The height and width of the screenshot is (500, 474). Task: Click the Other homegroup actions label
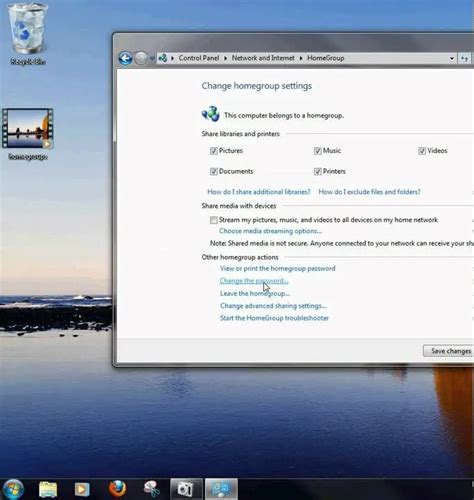point(240,257)
